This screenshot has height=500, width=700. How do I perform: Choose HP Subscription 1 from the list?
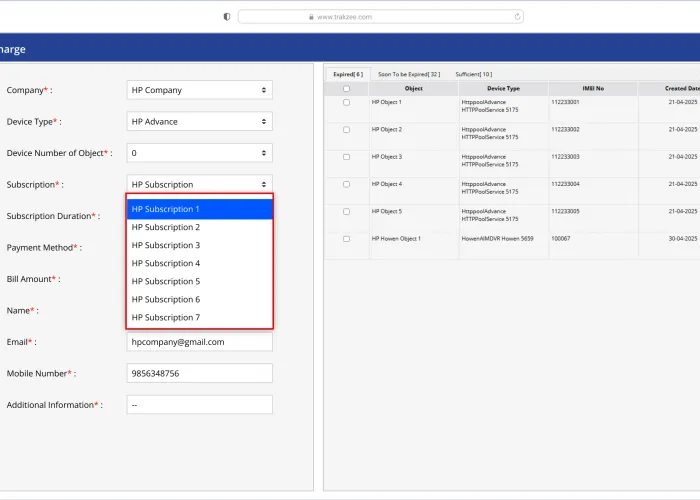tap(199, 209)
